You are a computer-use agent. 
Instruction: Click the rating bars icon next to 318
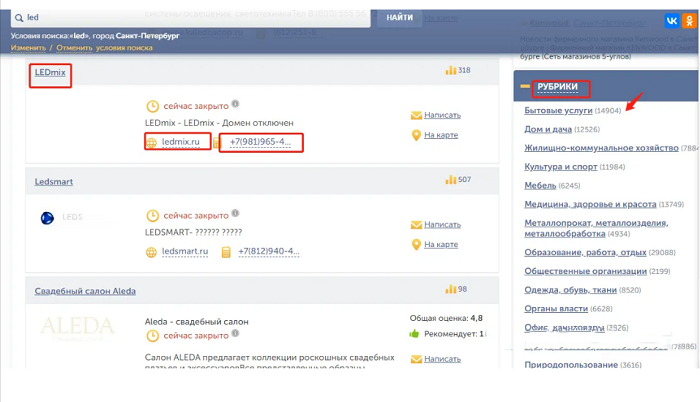(x=450, y=70)
